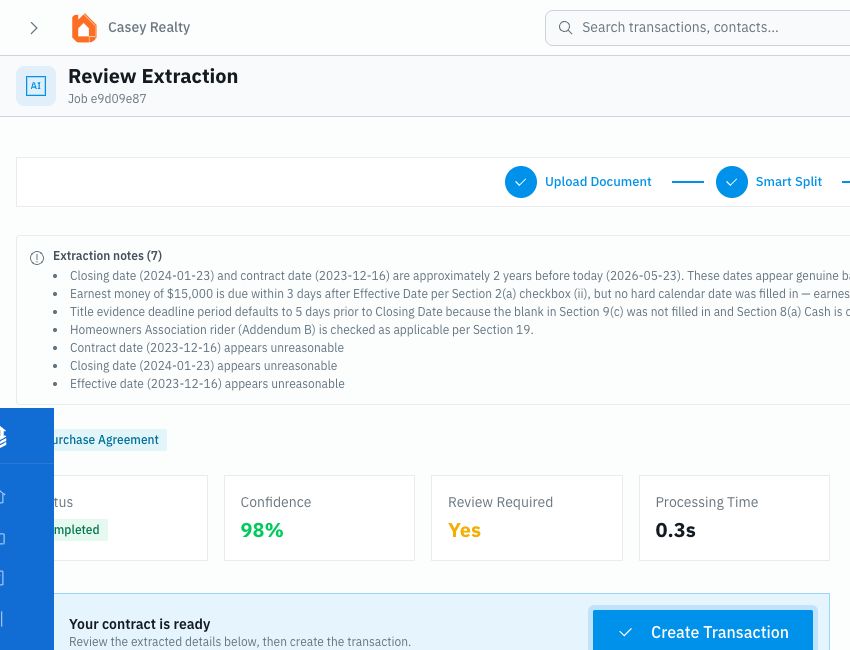The height and width of the screenshot is (650, 850).
Task: Click the Effective date appears unreasonable note
Action: click(207, 383)
